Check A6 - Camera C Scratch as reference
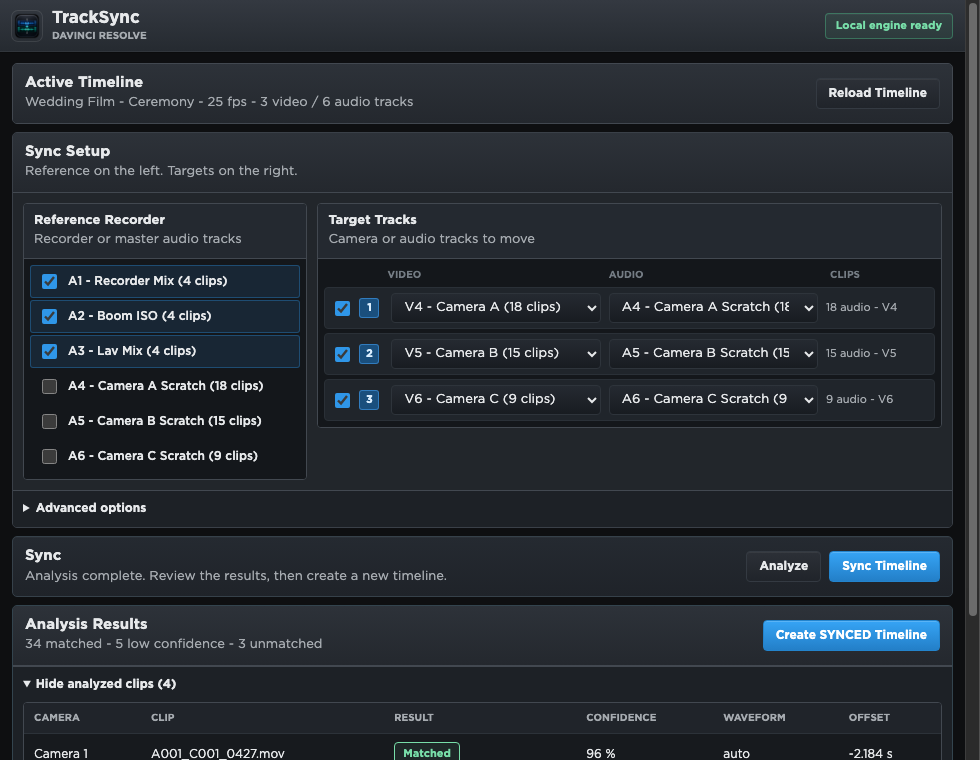Viewport: 980px width, 760px height. (49, 456)
